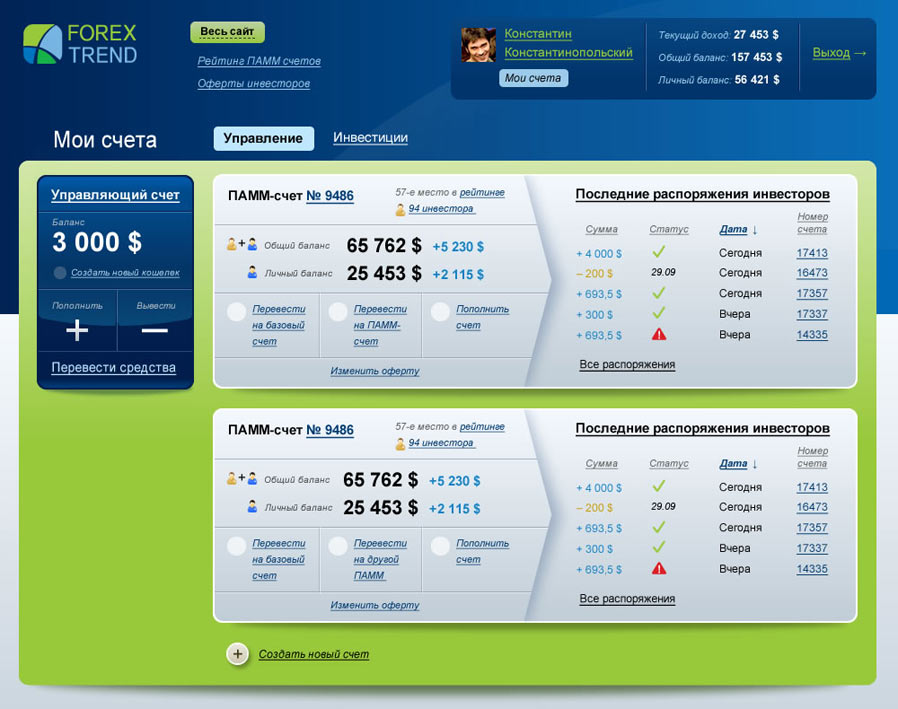
Task: Click investor icon beside 94 инвестора in first panel
Action: pos(400,209)
